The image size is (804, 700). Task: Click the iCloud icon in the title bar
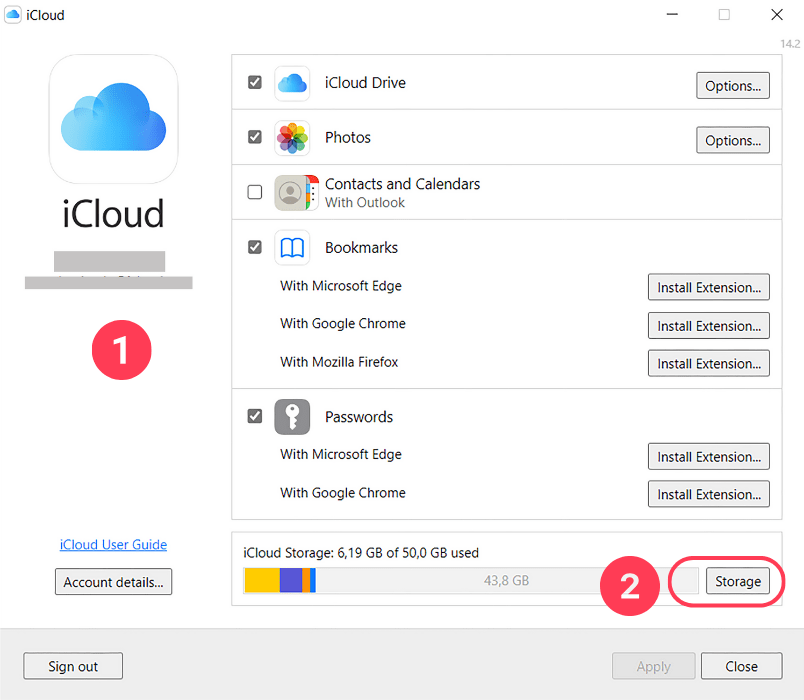point(13,14)
